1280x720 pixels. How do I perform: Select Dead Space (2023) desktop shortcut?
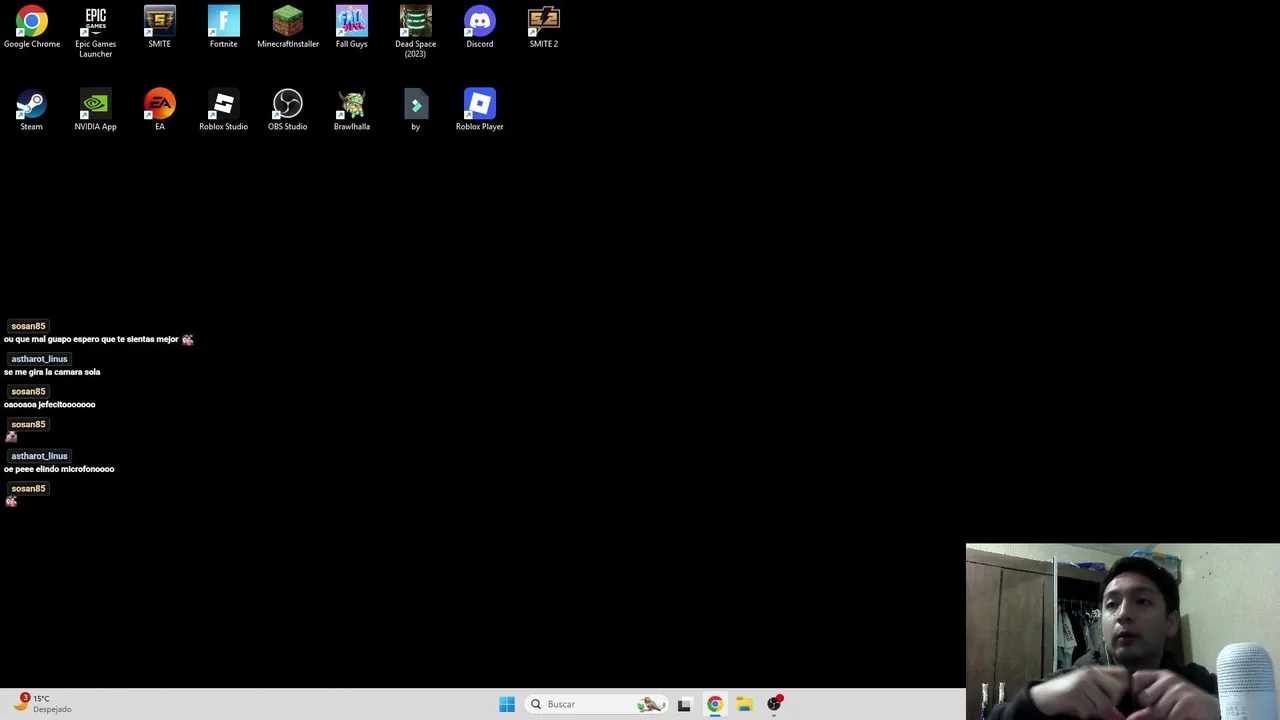click(x=415, y=32)
